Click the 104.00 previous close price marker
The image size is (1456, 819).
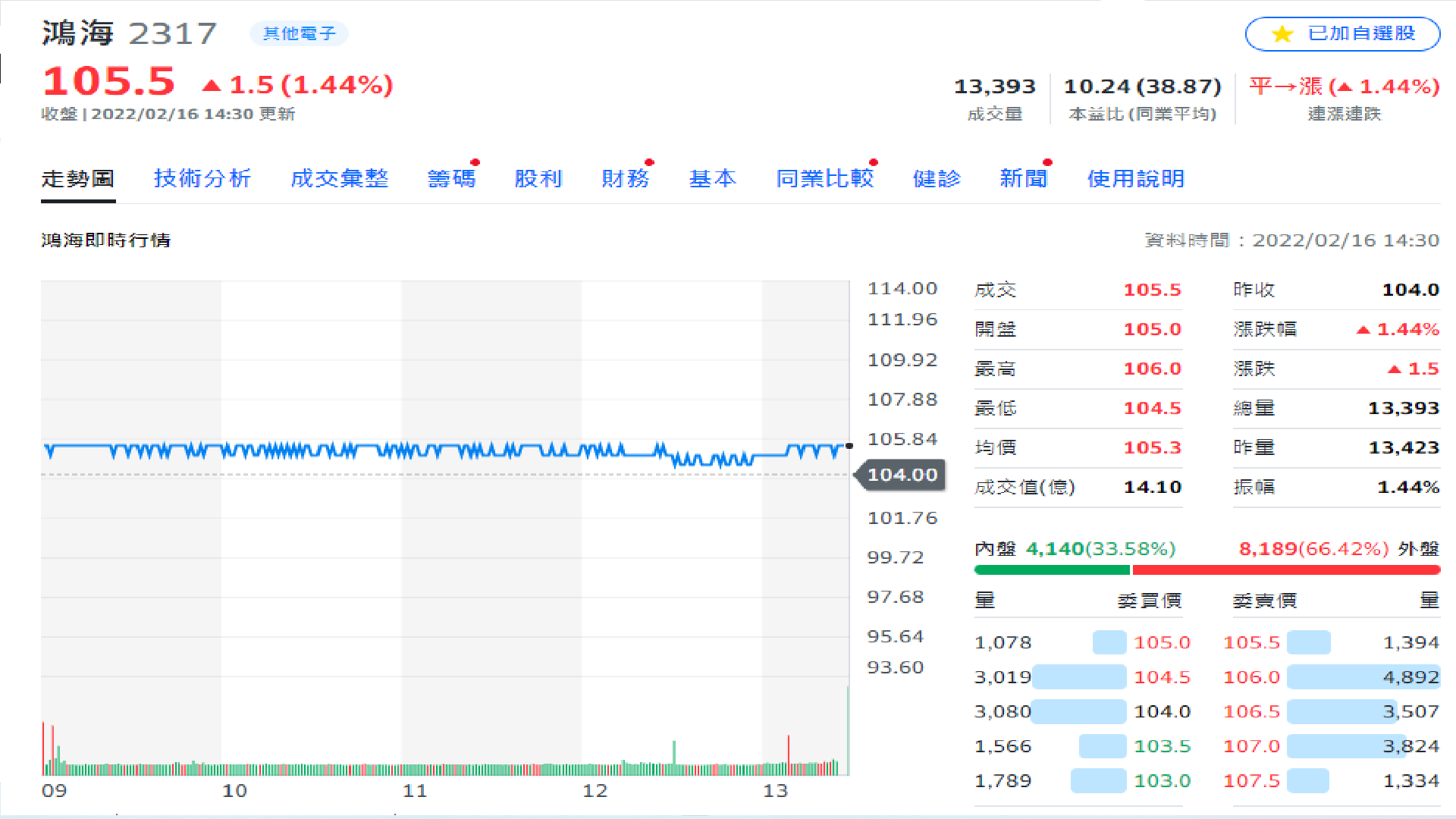(900, 475)
